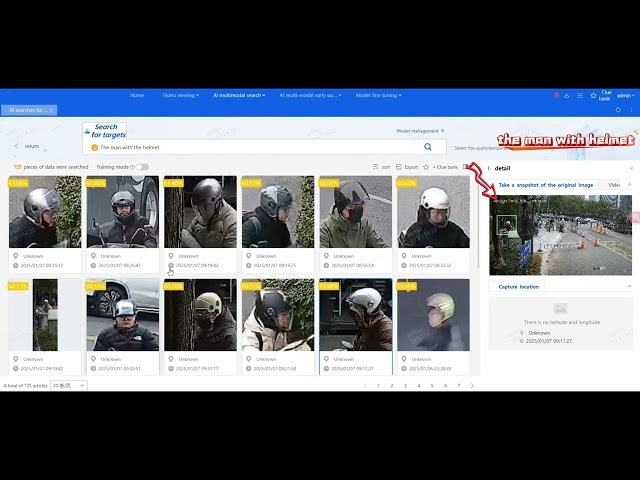Go to results page 7

459,385
